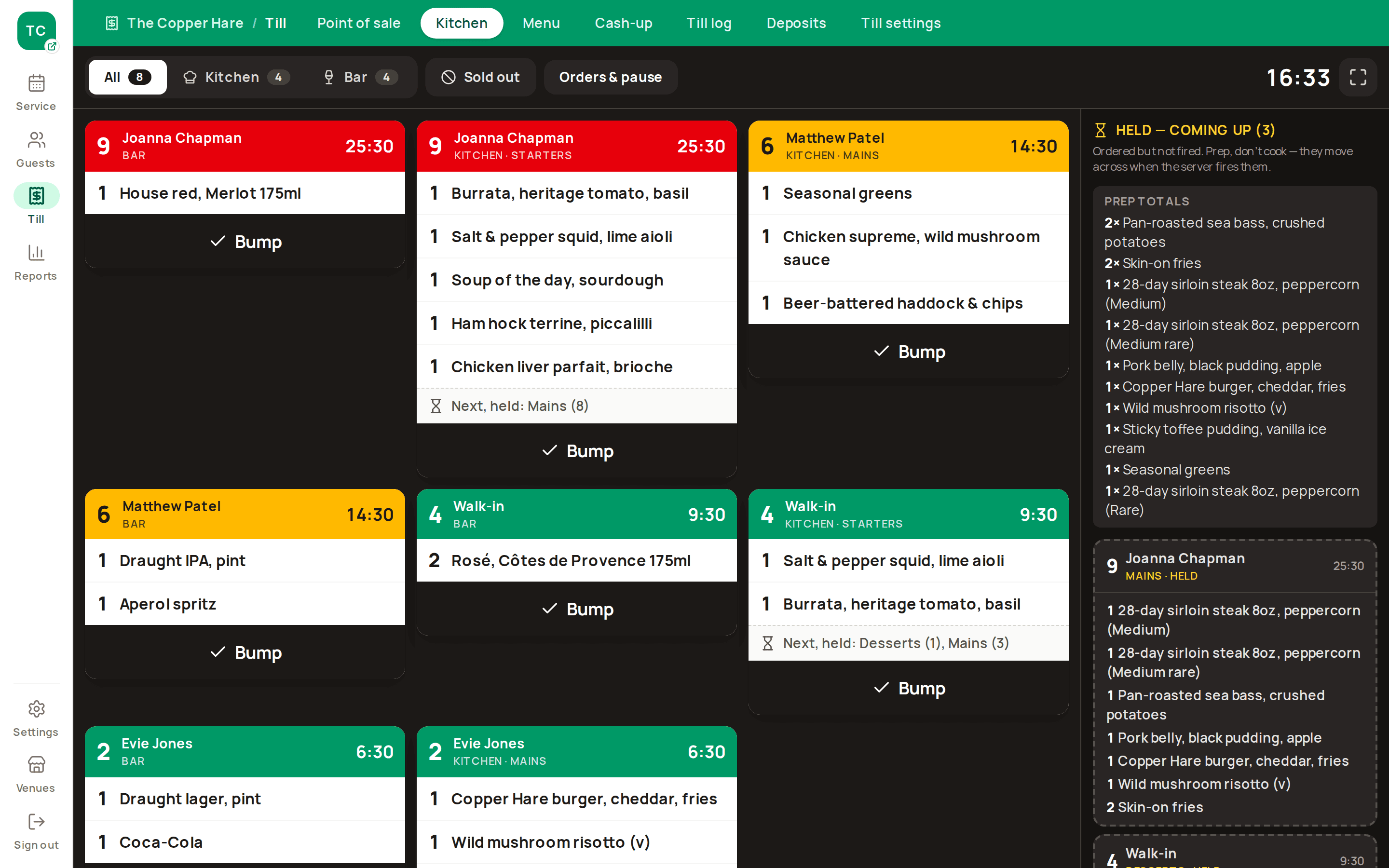Select the All orders filter
1389x868 pixels.
[127, 77]
